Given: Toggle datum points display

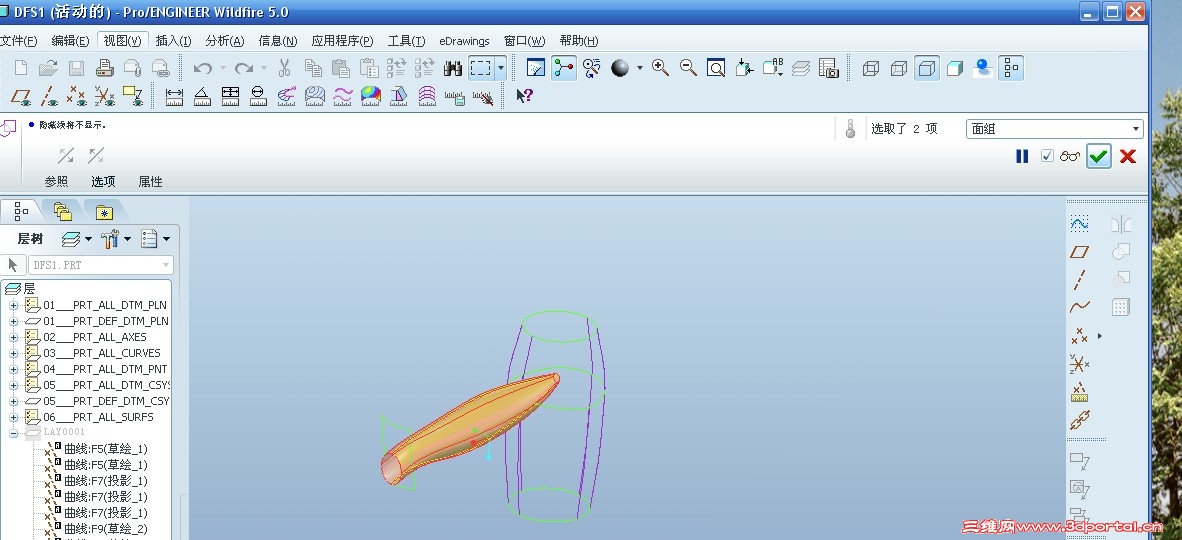Looking at the screenshot, I should click(x=76, y=96).
